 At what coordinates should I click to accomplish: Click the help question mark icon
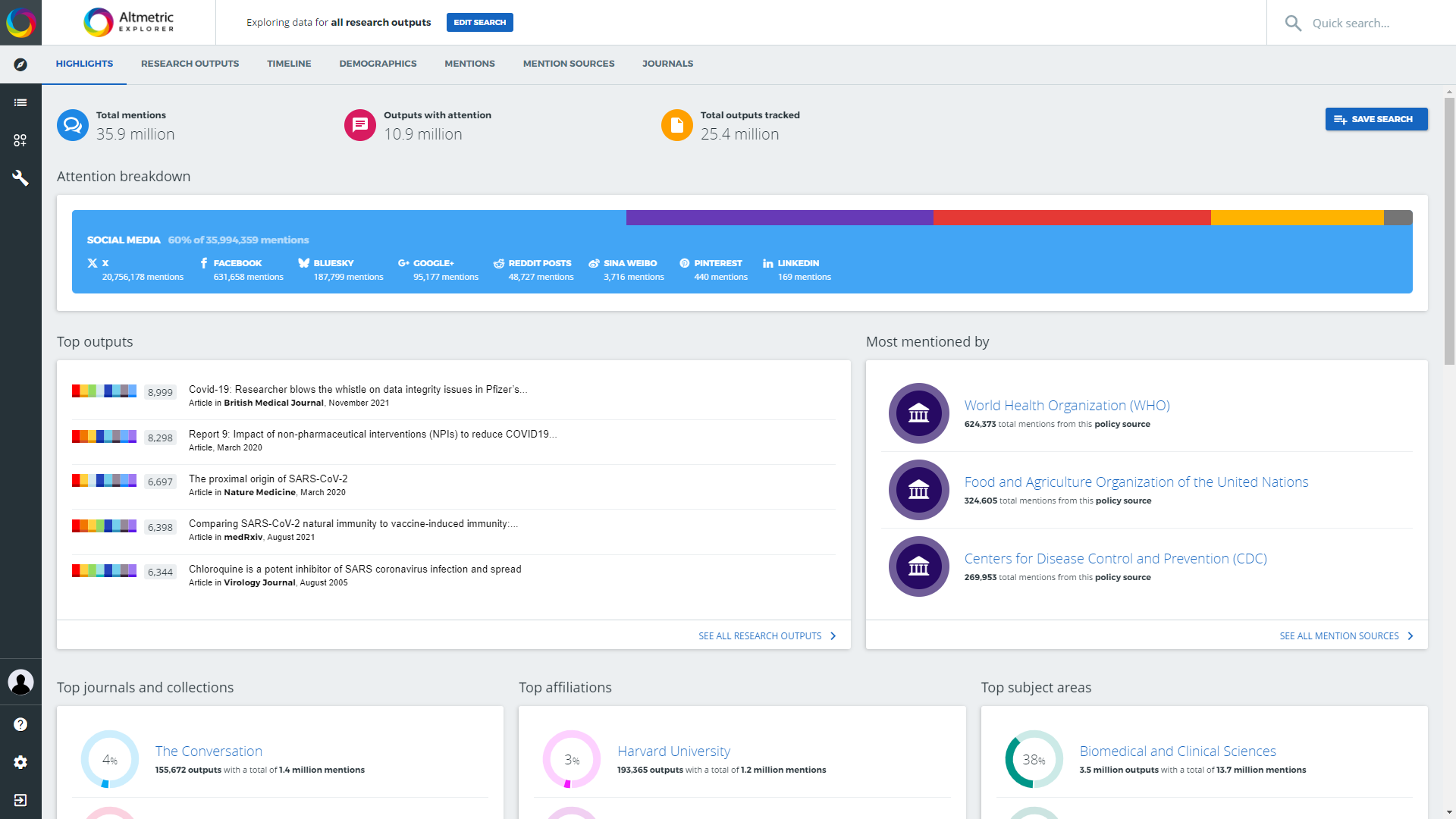click(21, 724)
